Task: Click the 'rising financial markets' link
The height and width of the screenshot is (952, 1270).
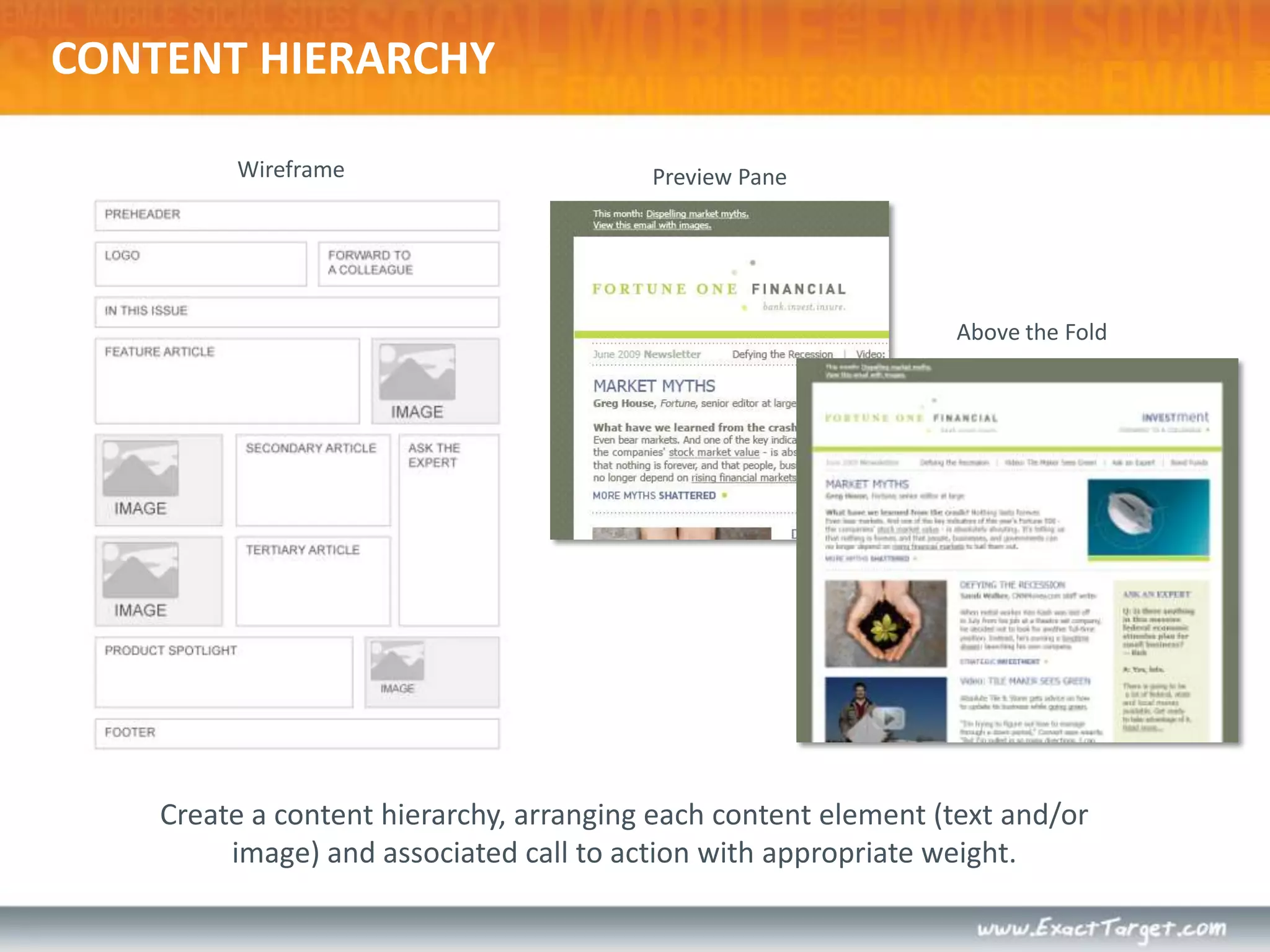Action: 744,478
